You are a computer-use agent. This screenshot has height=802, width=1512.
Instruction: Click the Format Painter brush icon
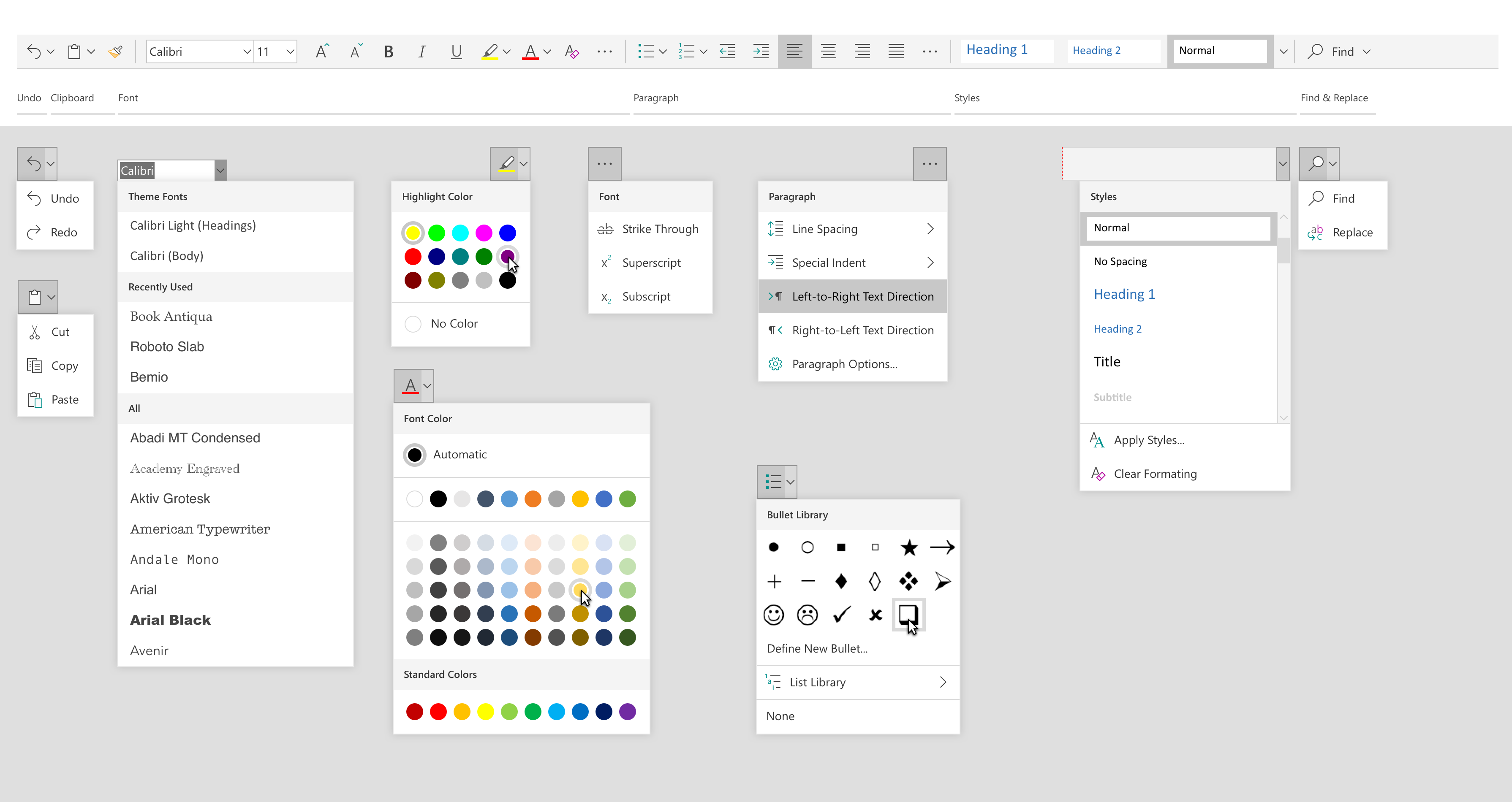pyautogui.click(x=115, y=51)
